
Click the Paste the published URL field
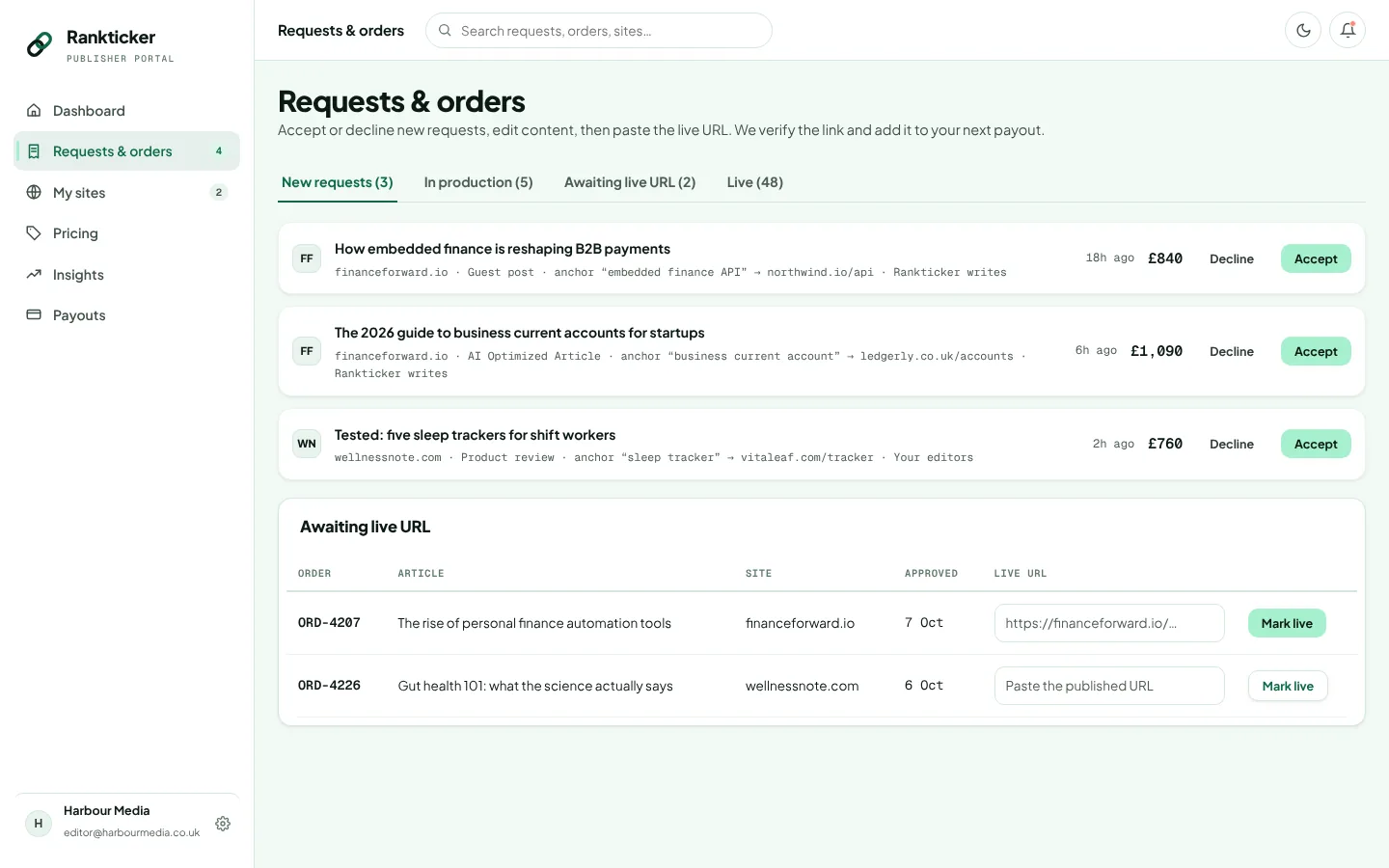[x=1109, y=686]
